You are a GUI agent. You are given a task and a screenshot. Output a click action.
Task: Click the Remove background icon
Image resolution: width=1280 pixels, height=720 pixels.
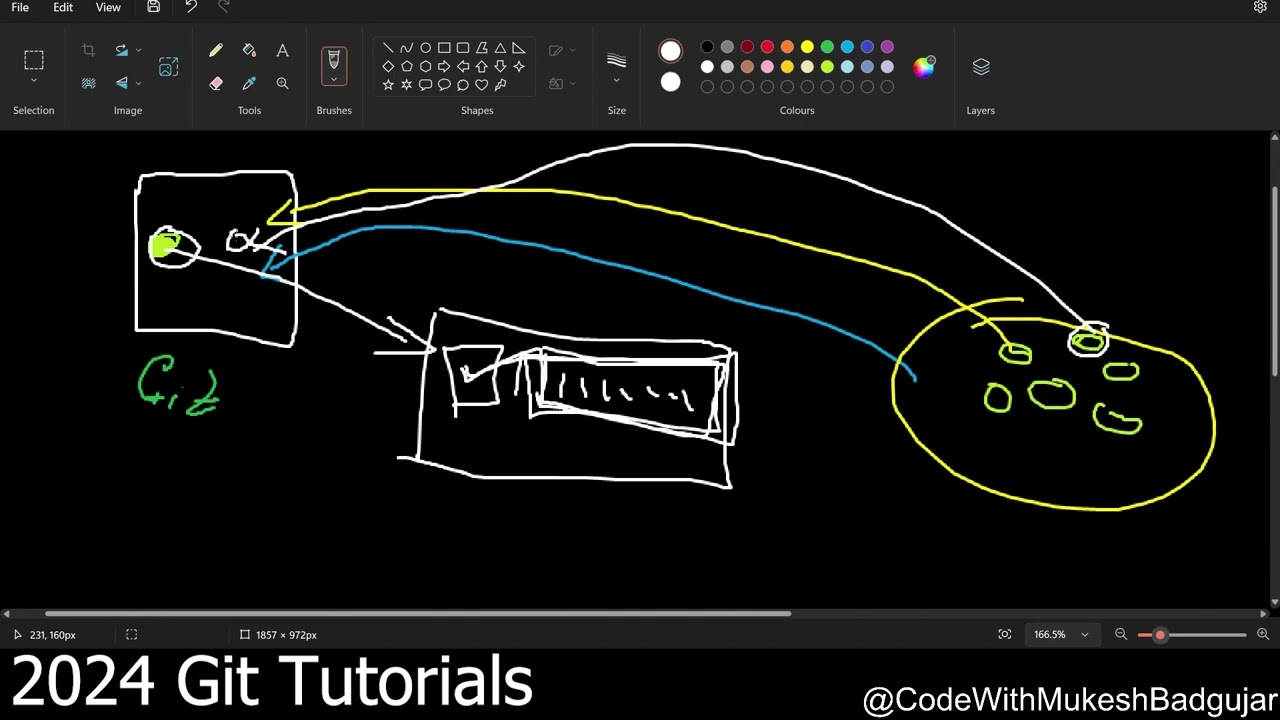click(x=88, y=83)
